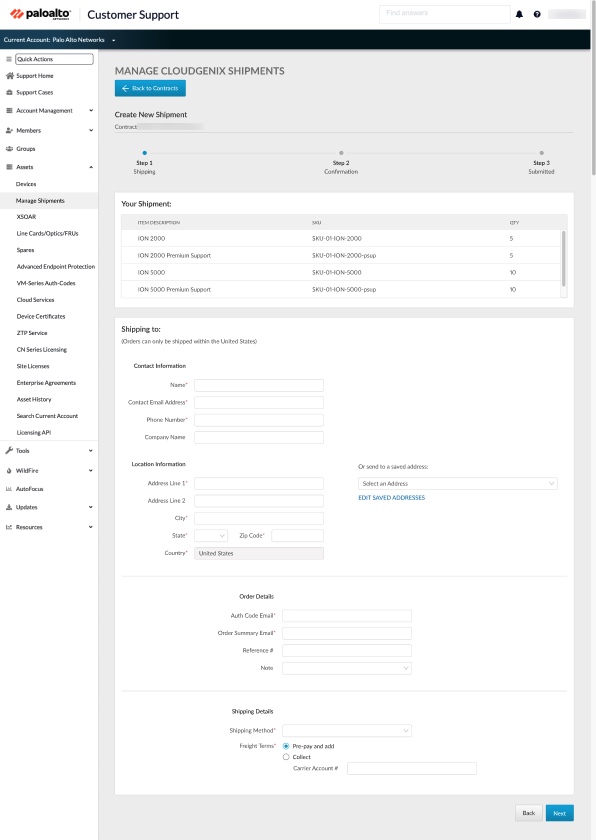This screenshot has height=840, width=596.
Task: Click the Back button at bottom
Action: click(529, 813)
